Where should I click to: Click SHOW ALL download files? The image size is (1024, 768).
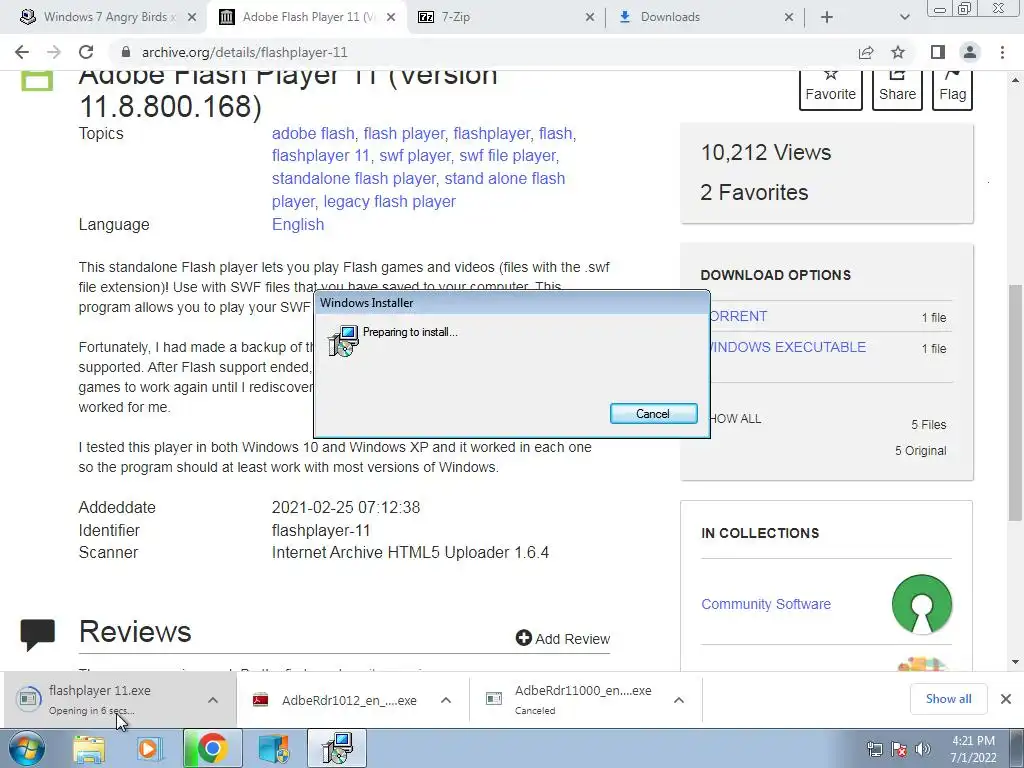(x=734, y=419)
